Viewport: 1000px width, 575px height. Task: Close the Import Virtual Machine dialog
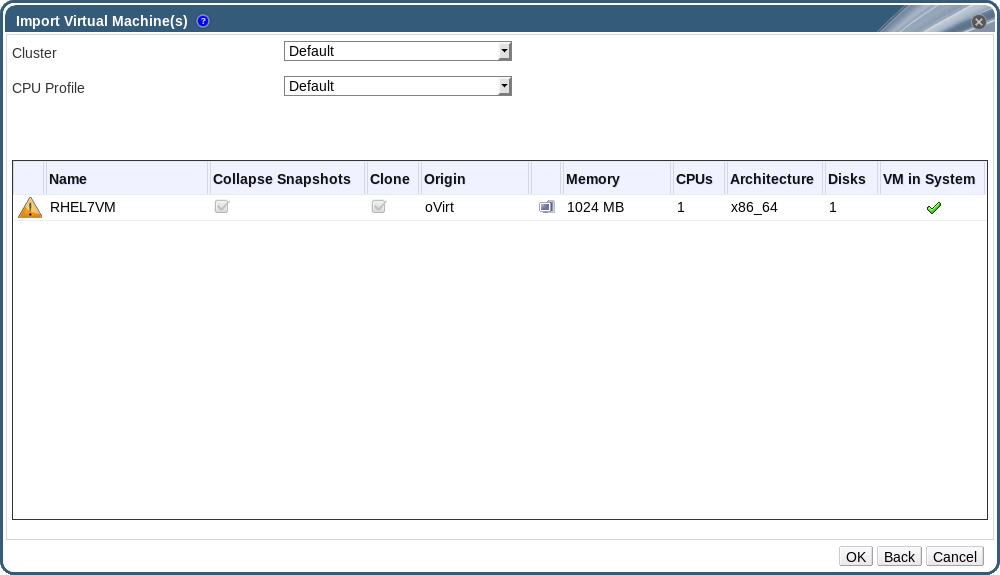coord(979,21)
